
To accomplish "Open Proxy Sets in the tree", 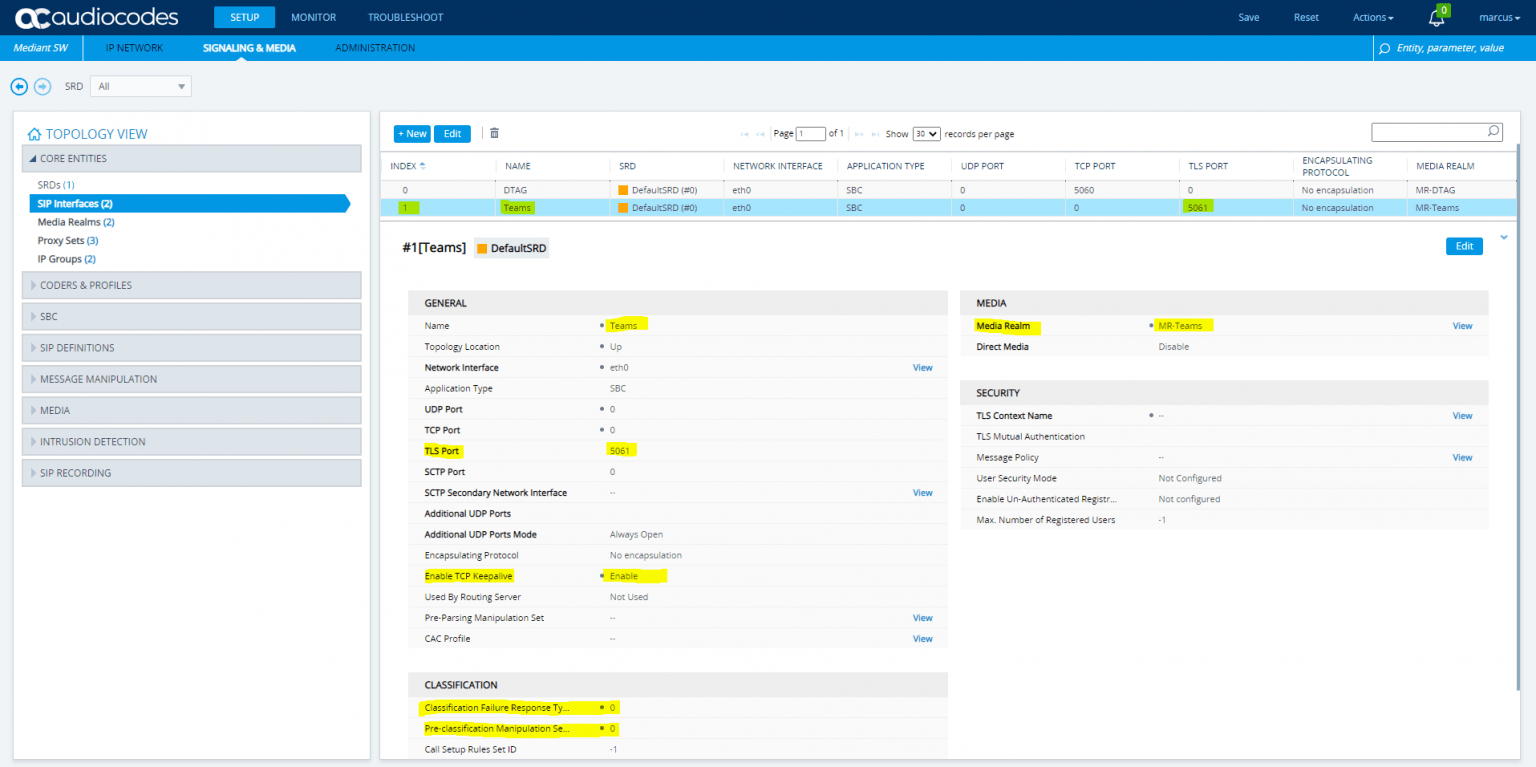I will tap(68, 241).
